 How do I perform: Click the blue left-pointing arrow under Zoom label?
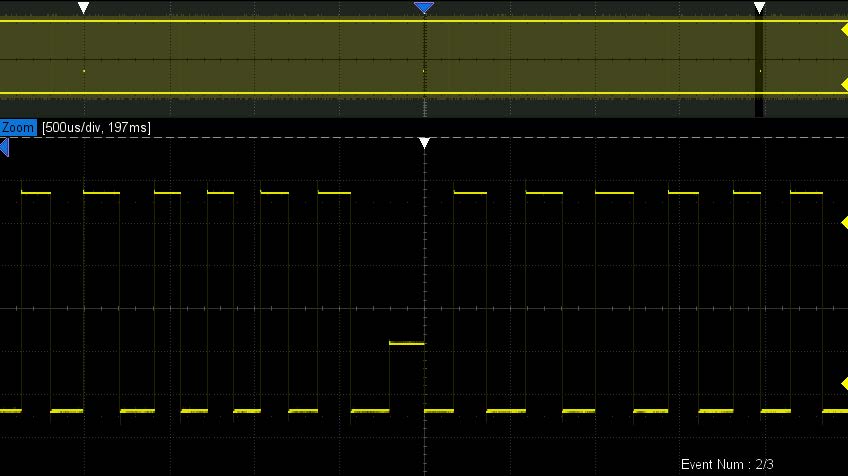point(5,149)
